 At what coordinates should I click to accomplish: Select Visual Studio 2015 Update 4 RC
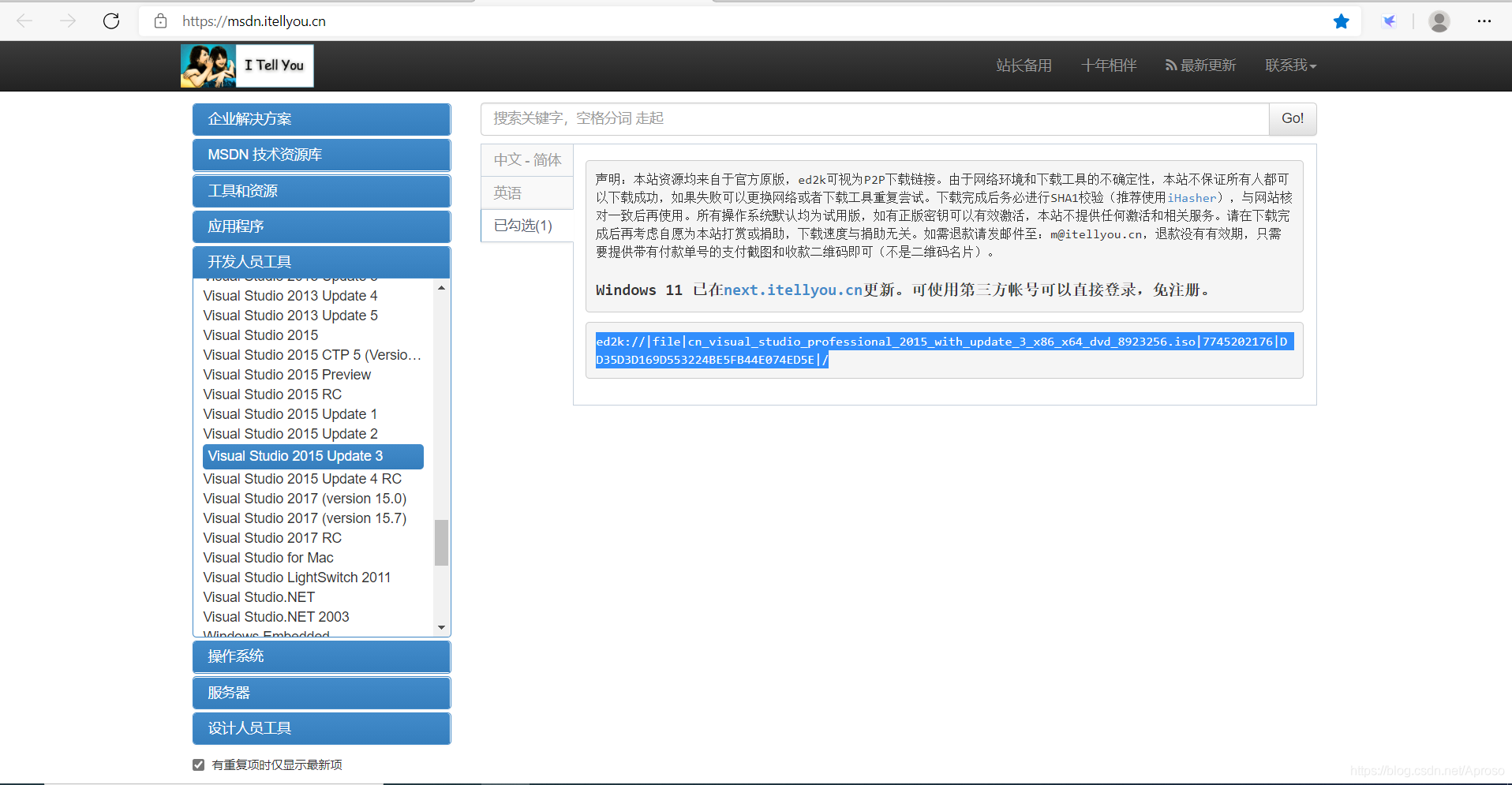pos(302,479)
